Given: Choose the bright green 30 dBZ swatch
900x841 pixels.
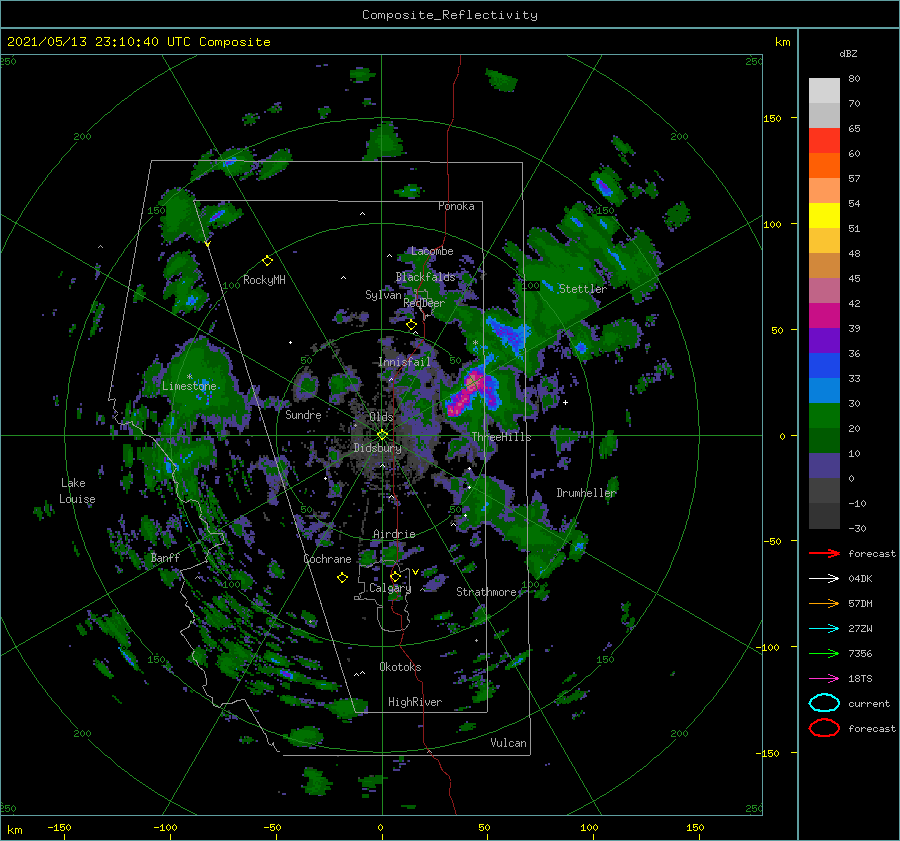Looking at the screenshot, I should (x=824, y=416).
